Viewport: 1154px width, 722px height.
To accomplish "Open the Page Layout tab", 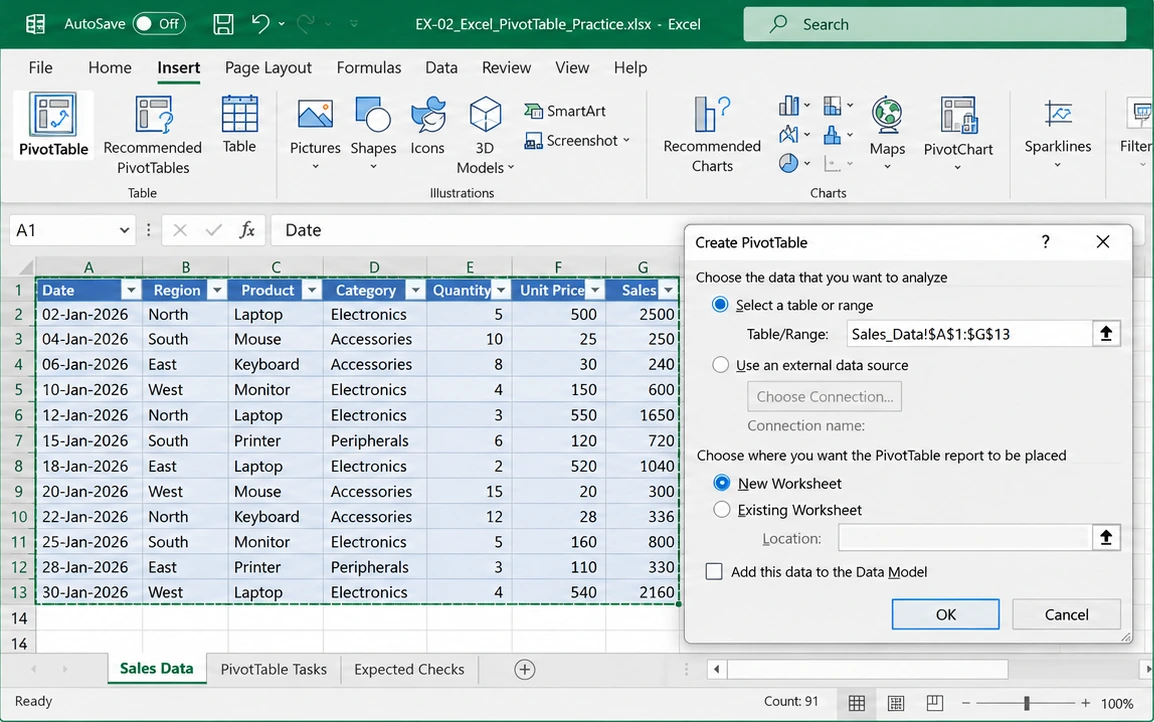I will (x=268, y=68).
